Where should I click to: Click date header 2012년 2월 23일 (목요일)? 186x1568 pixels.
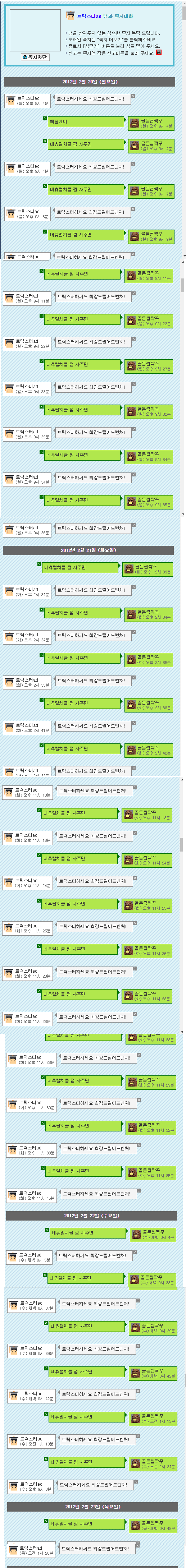pos(93,1507)
